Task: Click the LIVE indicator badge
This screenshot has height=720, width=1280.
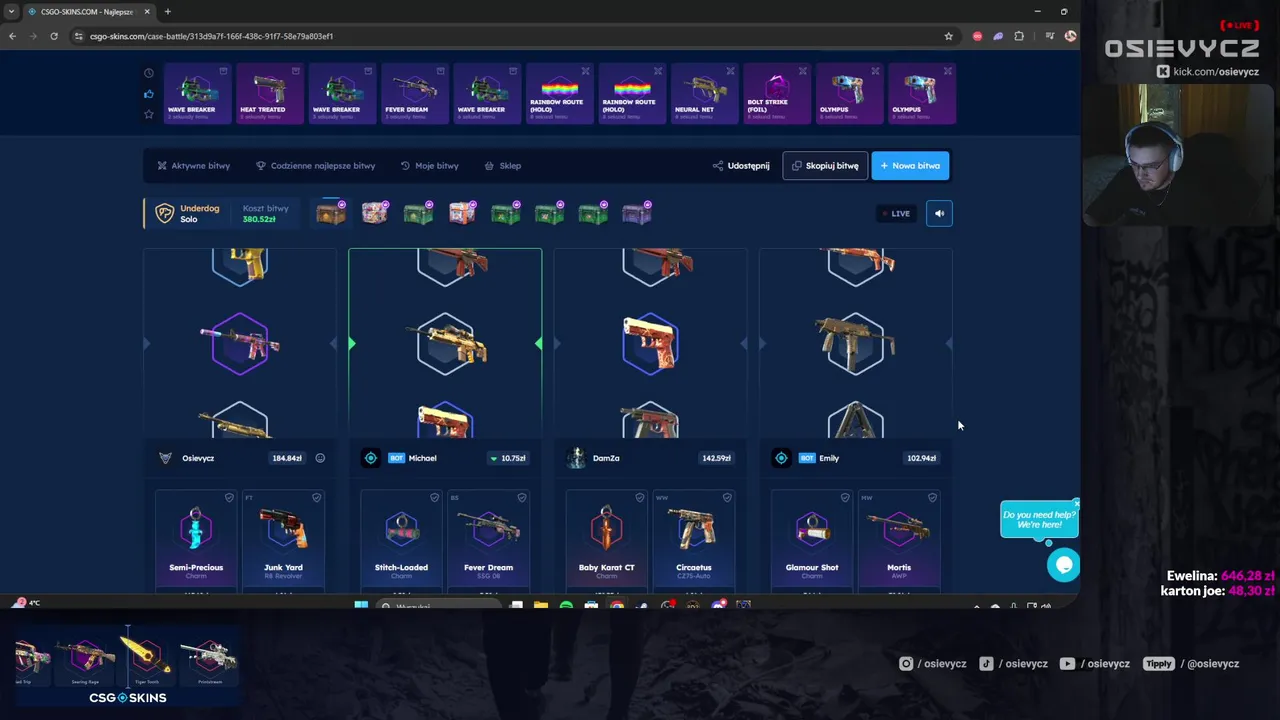Action: (x=895, y=213)
